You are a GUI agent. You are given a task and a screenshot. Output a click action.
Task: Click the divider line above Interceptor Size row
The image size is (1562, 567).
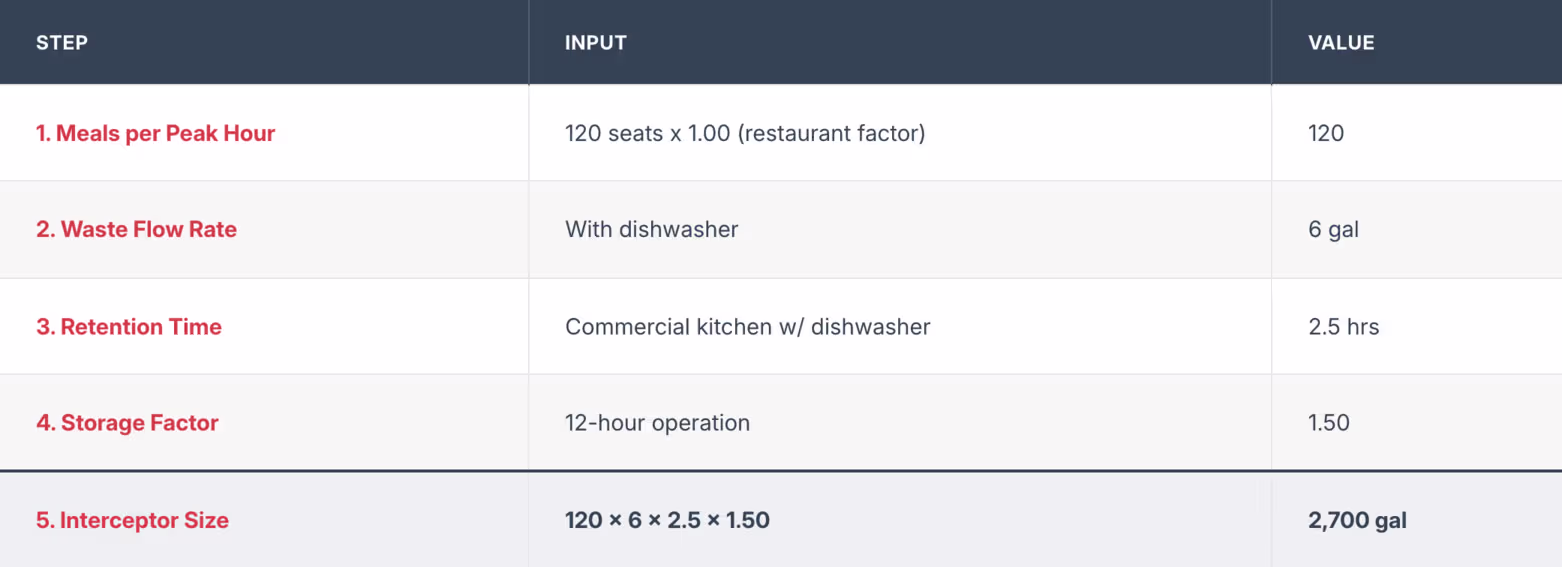click(x=781, y=470)
